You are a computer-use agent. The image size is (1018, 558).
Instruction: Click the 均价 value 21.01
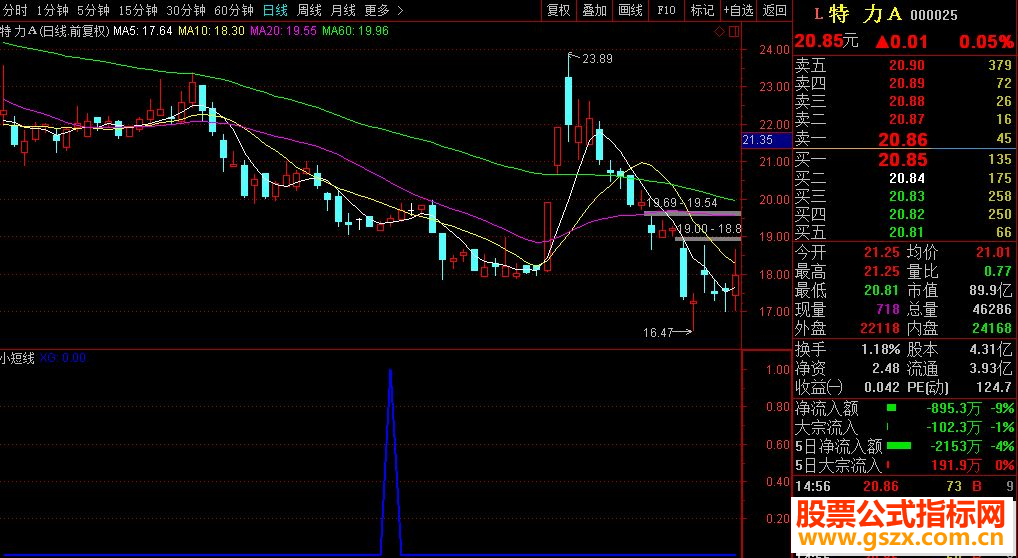point(993,253)
